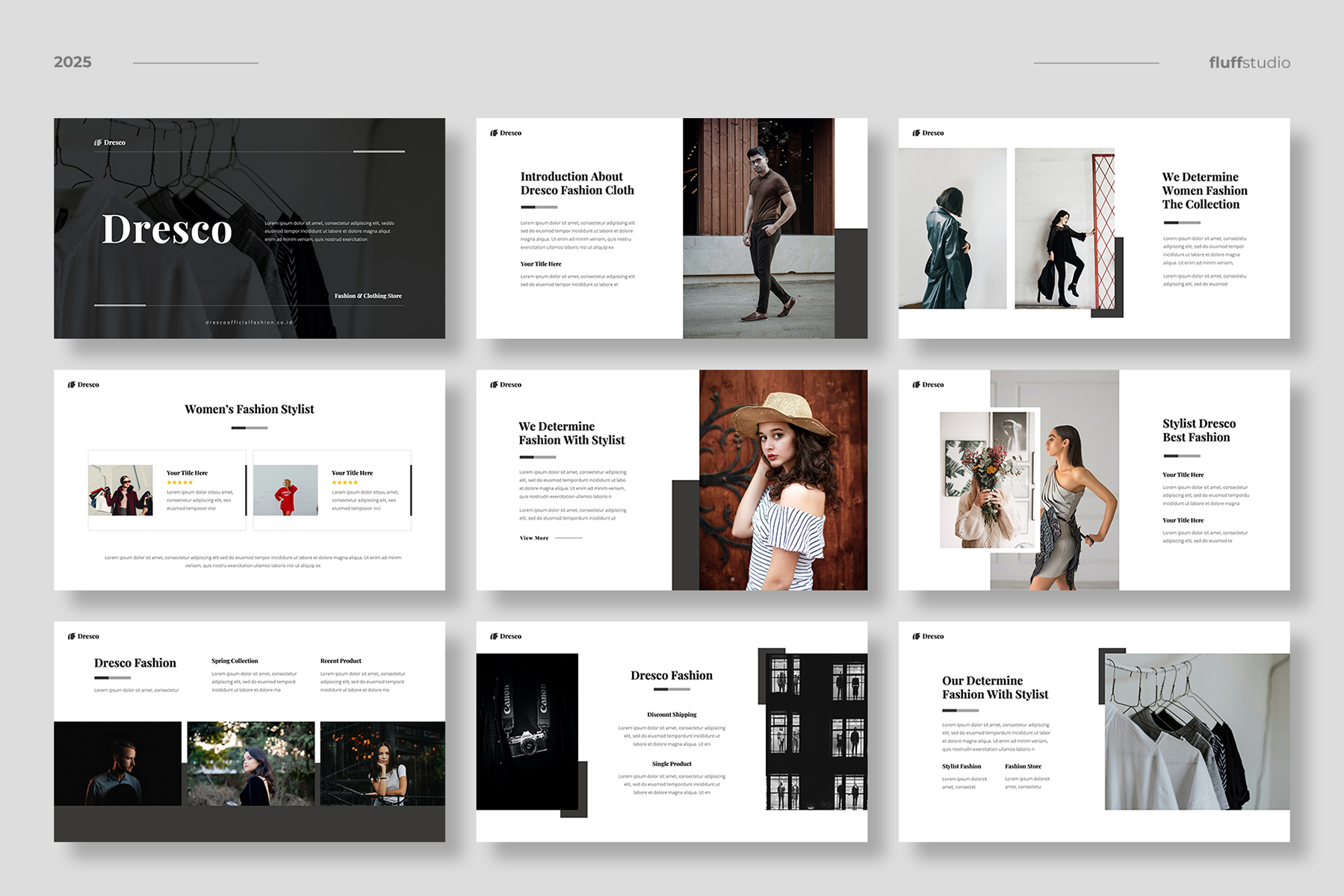
Task: Click the Dresco logo on Women's Fashion Stylist slide
Action: coord(84,385)
